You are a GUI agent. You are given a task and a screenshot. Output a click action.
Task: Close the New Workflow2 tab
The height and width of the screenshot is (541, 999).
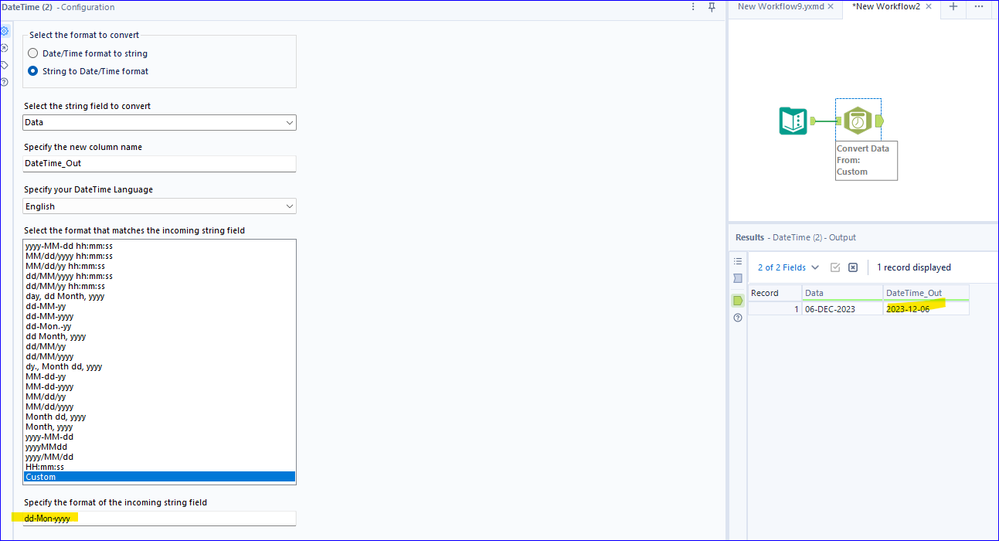click(x=928, y=6)
